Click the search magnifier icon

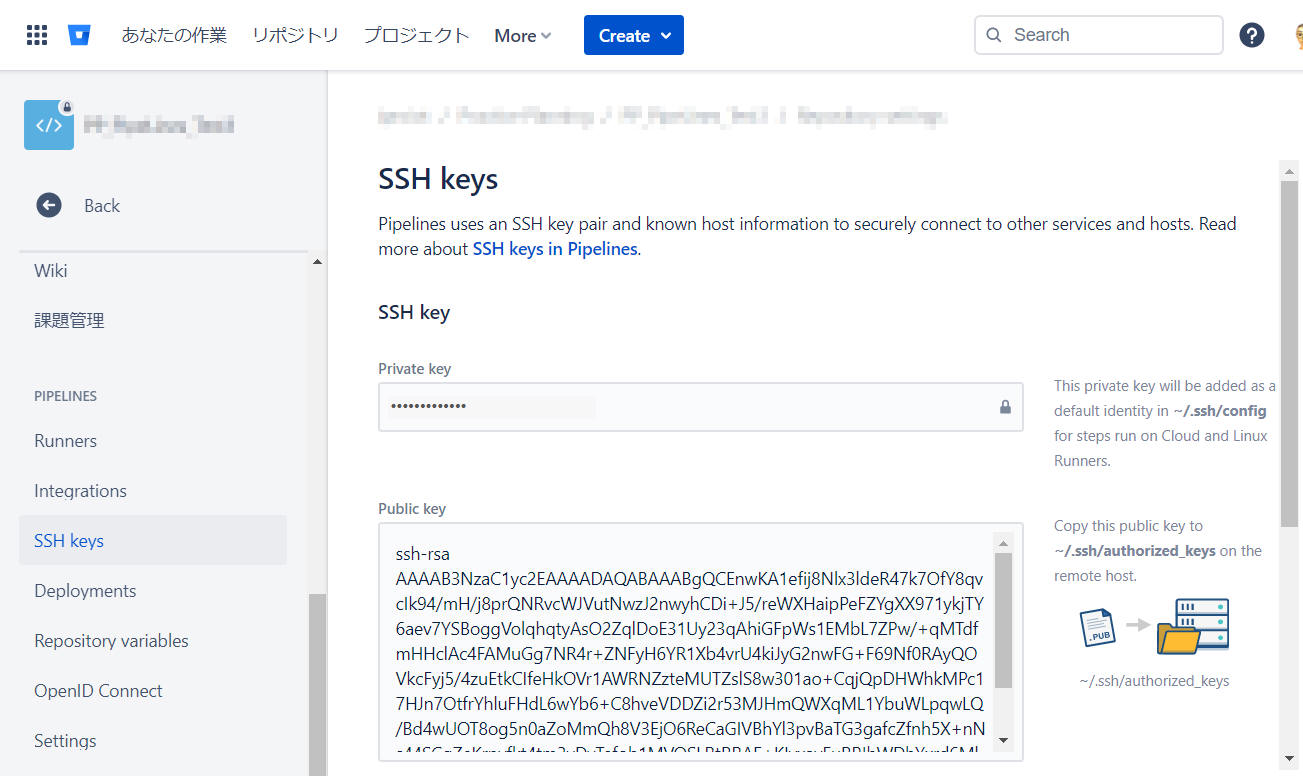click(x=993, y=34)
